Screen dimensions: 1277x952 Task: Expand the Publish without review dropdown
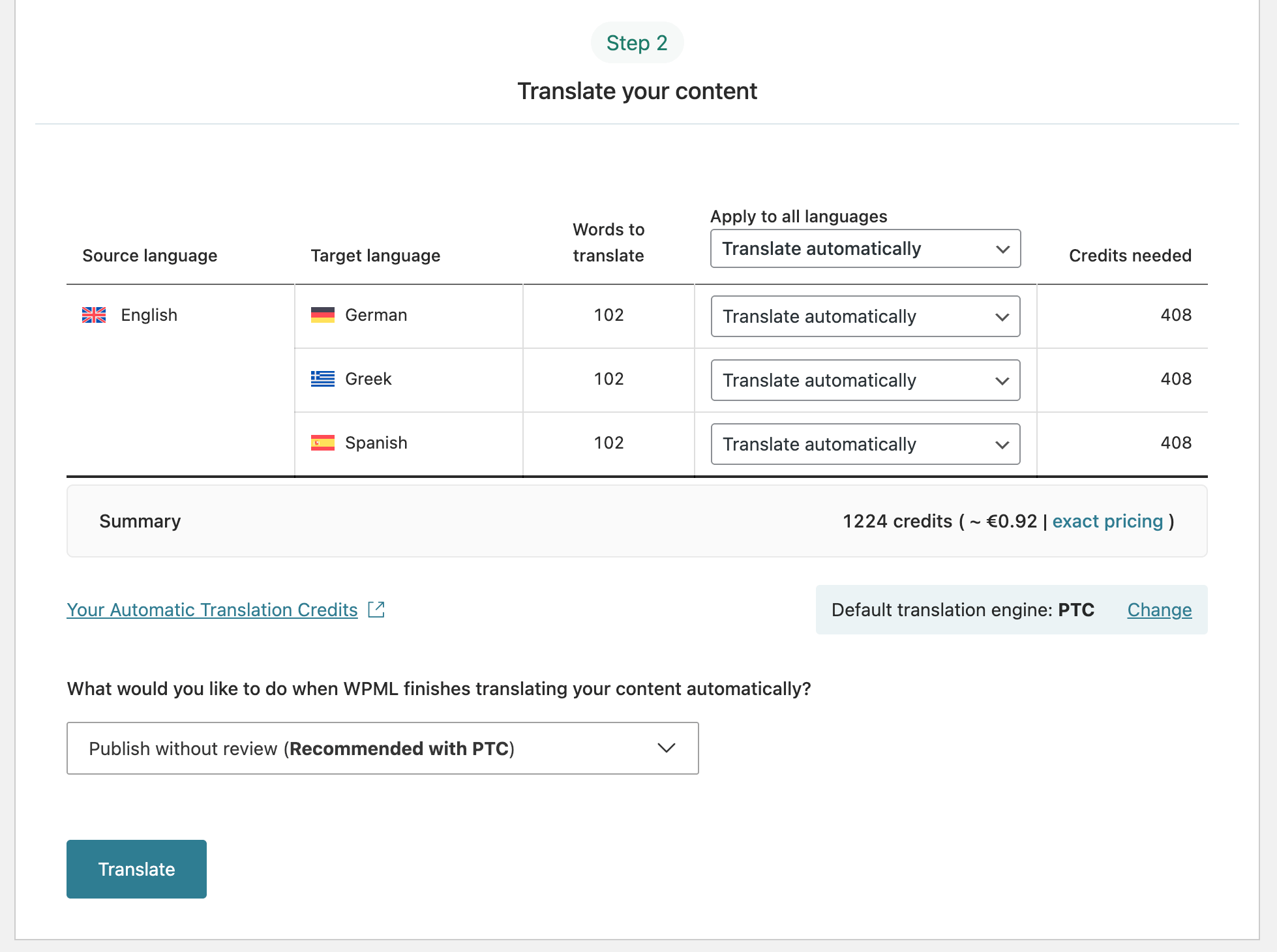382,749
